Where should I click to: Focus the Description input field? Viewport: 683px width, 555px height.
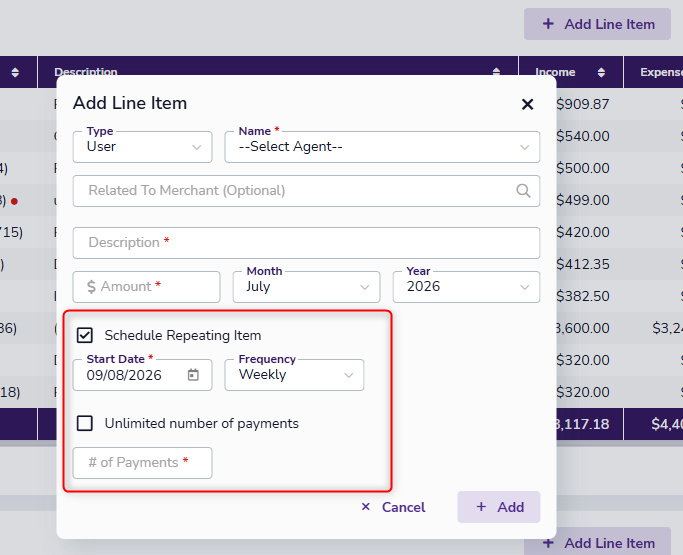pos(306,243)
